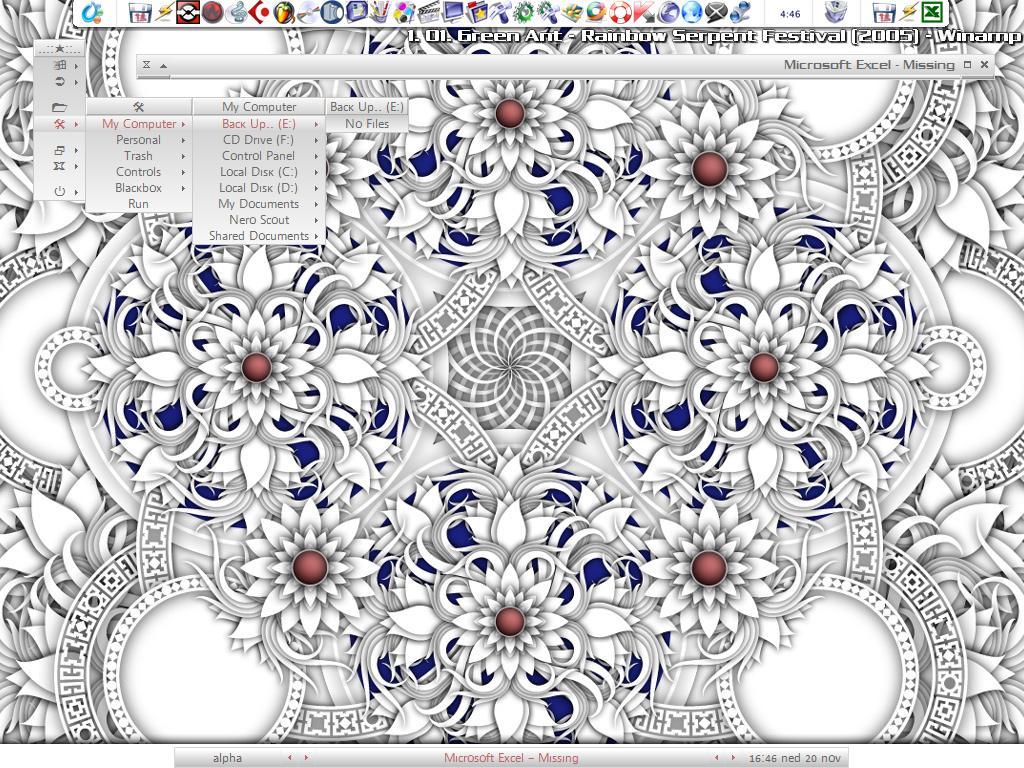Launch the Kaspersky red K icon
1024x768 pixels.
(644, 12)
